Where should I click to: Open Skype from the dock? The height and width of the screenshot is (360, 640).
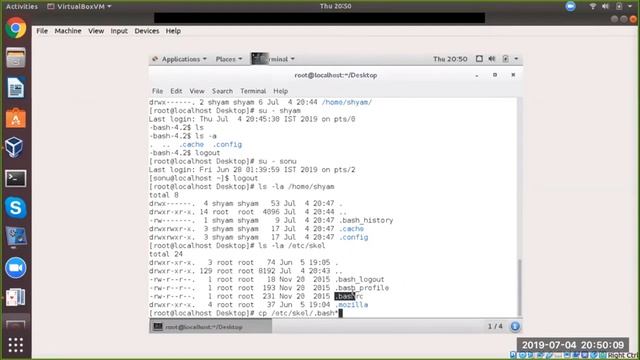(x=16, y=208)
